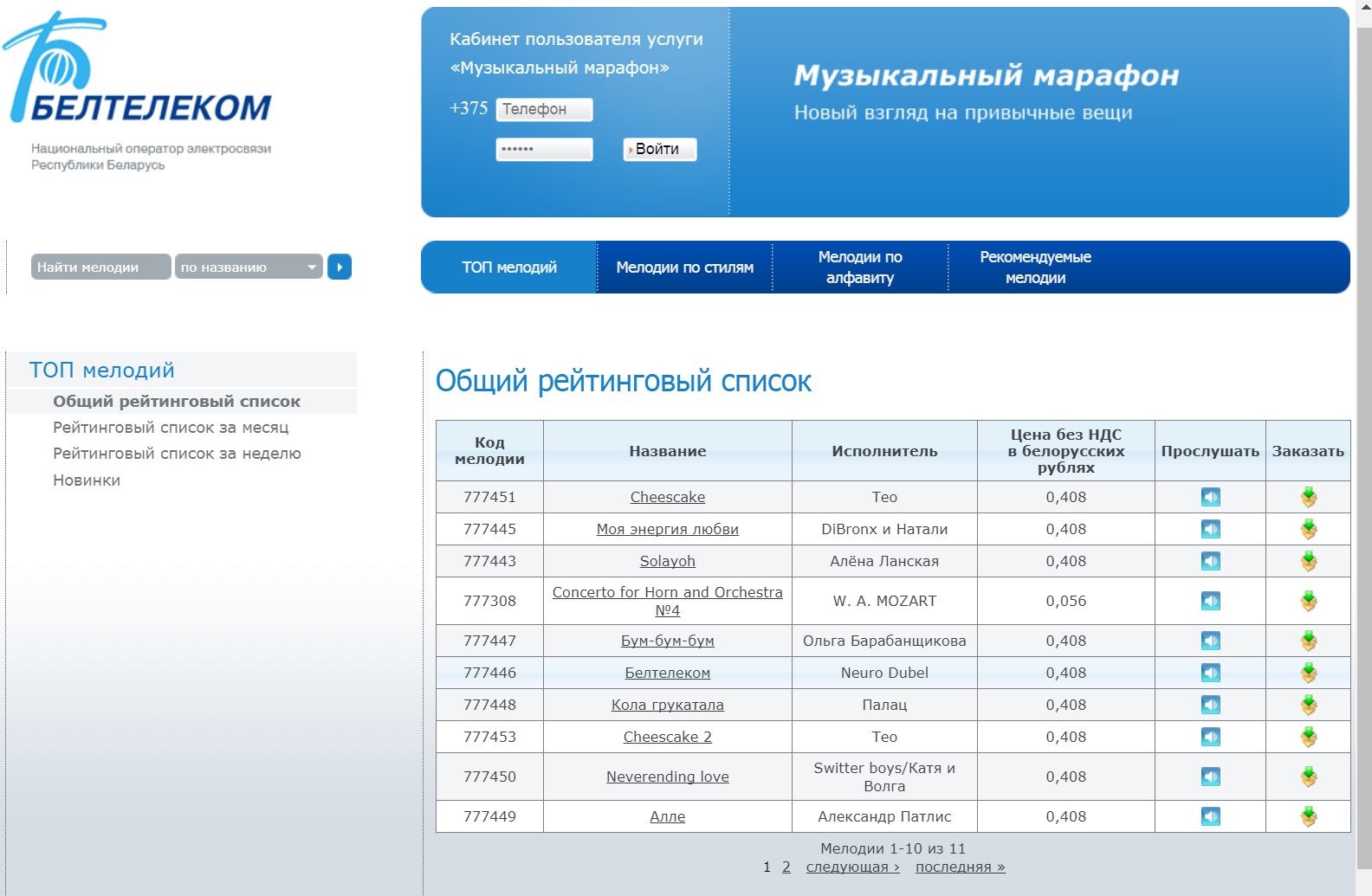Order Белтелеком melody 777446
The height and width of the screenshot is (896, 1372).
point(1309,673)
